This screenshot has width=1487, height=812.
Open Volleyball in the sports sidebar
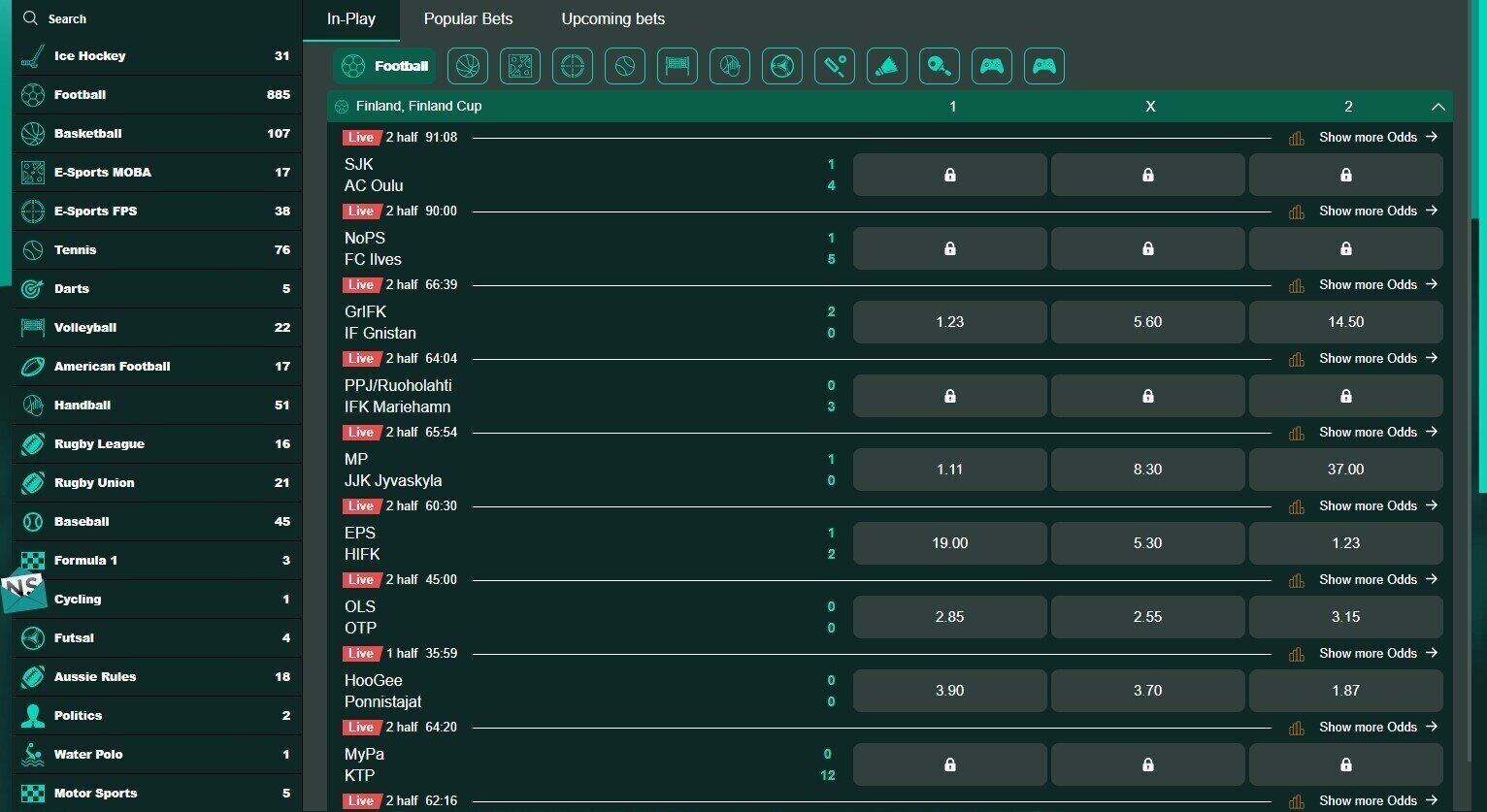click(x=156, y=328)
